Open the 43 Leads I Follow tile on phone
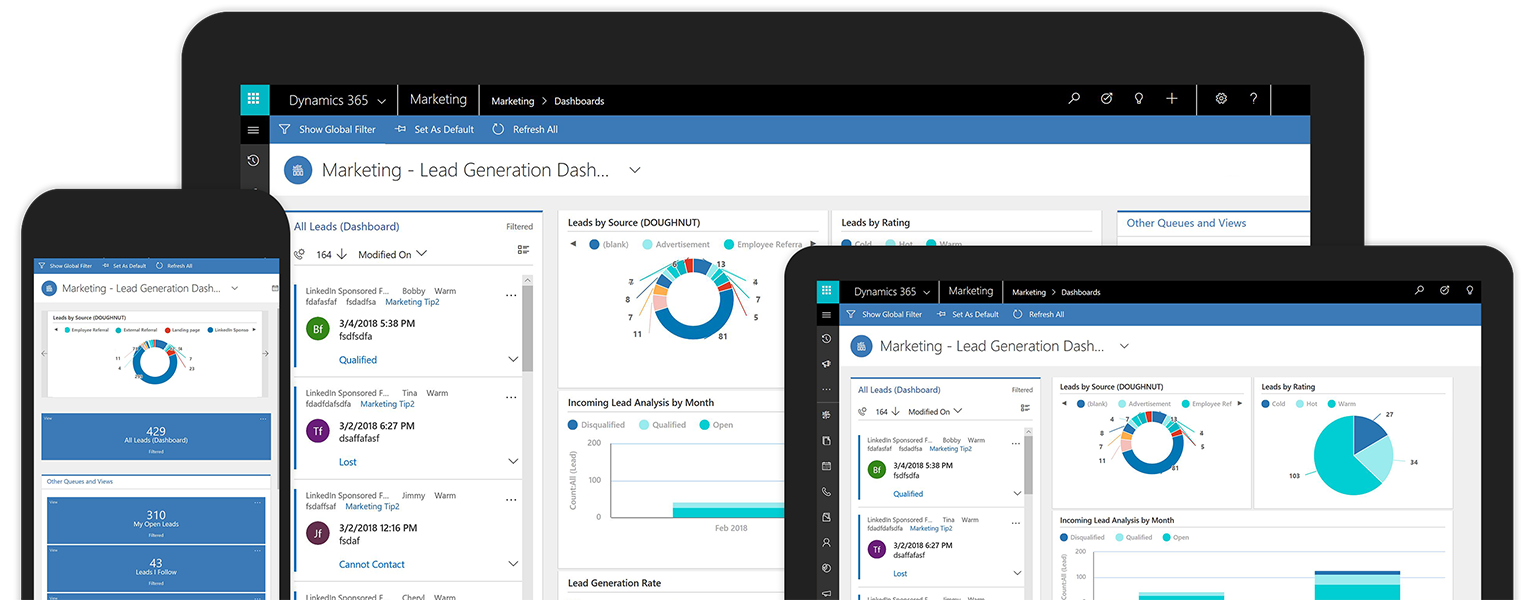Viewport: 1534px width, 600px height. pos(156,568)
